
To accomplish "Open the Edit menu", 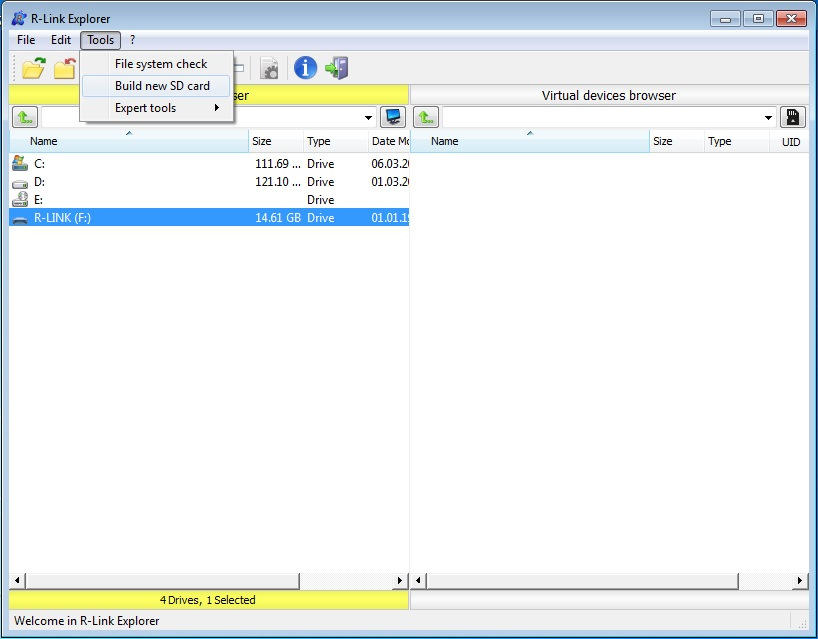I will coord(61,40).
